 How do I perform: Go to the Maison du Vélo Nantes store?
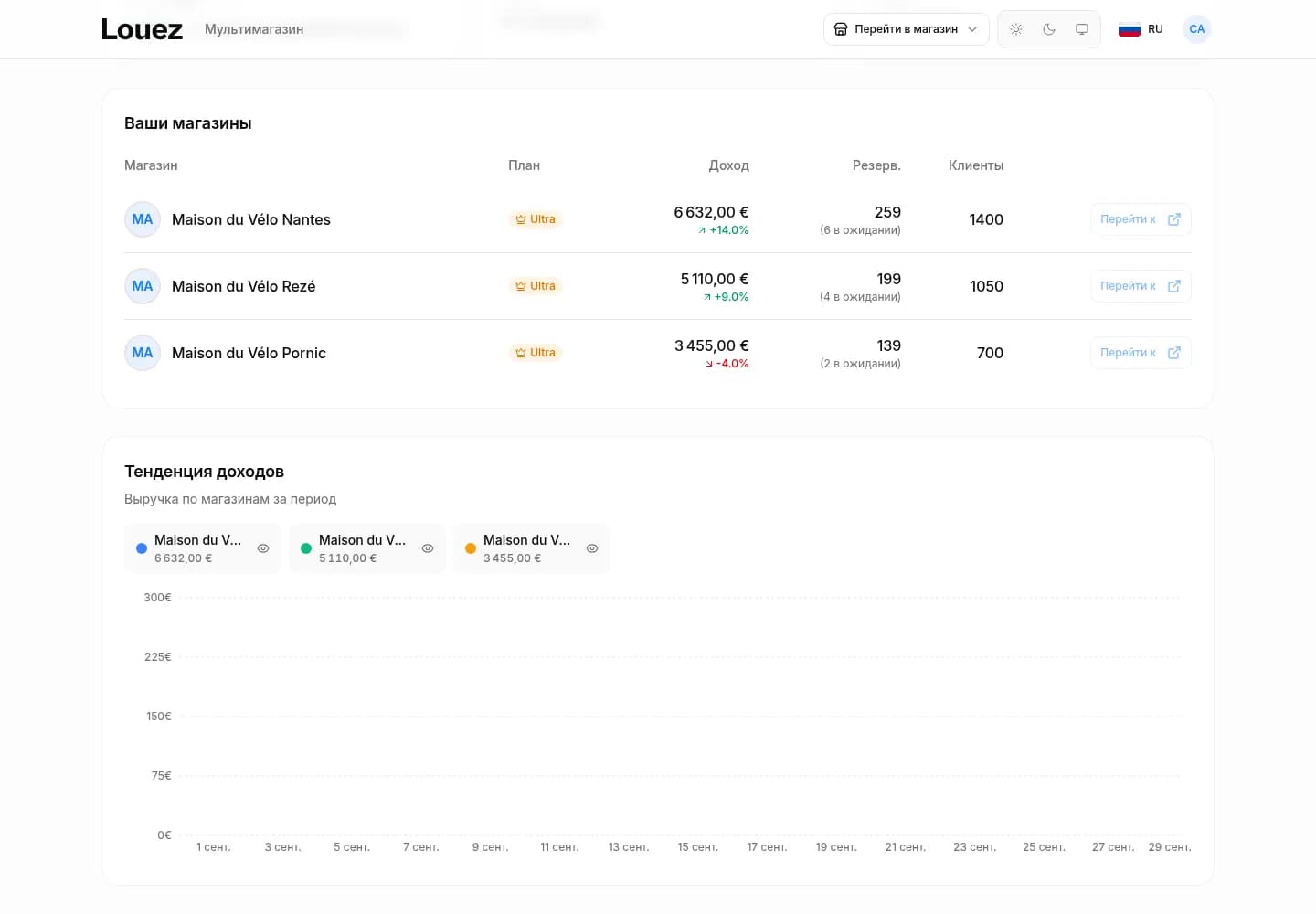pyautogui.click(x=1141, y=219)
